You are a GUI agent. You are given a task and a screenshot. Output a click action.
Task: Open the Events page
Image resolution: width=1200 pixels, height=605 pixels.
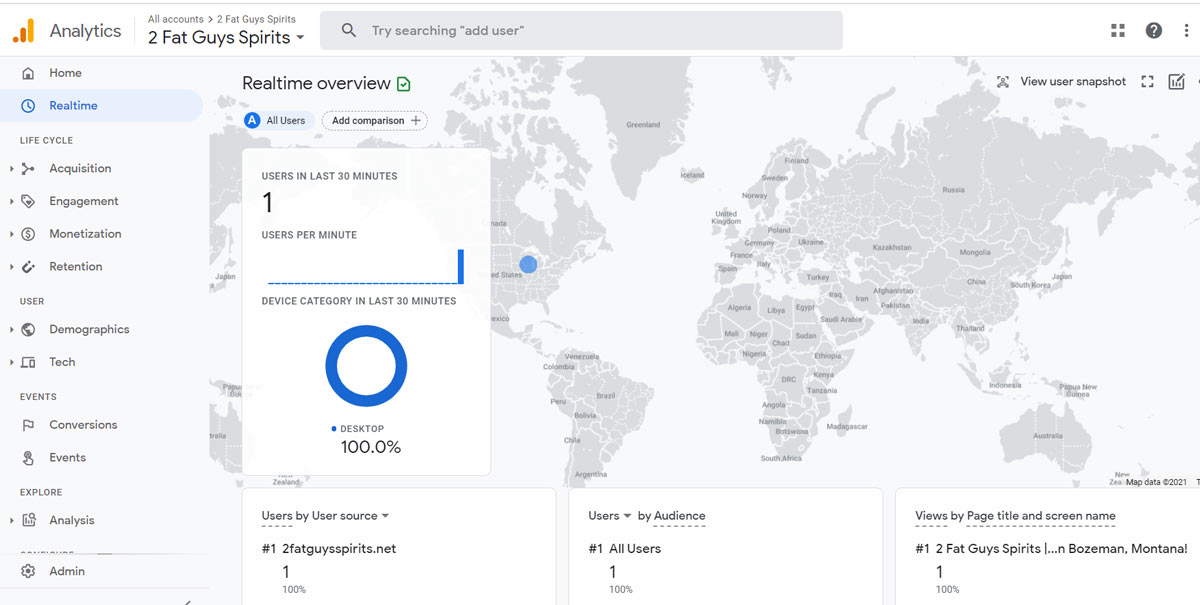coord(67,458)
